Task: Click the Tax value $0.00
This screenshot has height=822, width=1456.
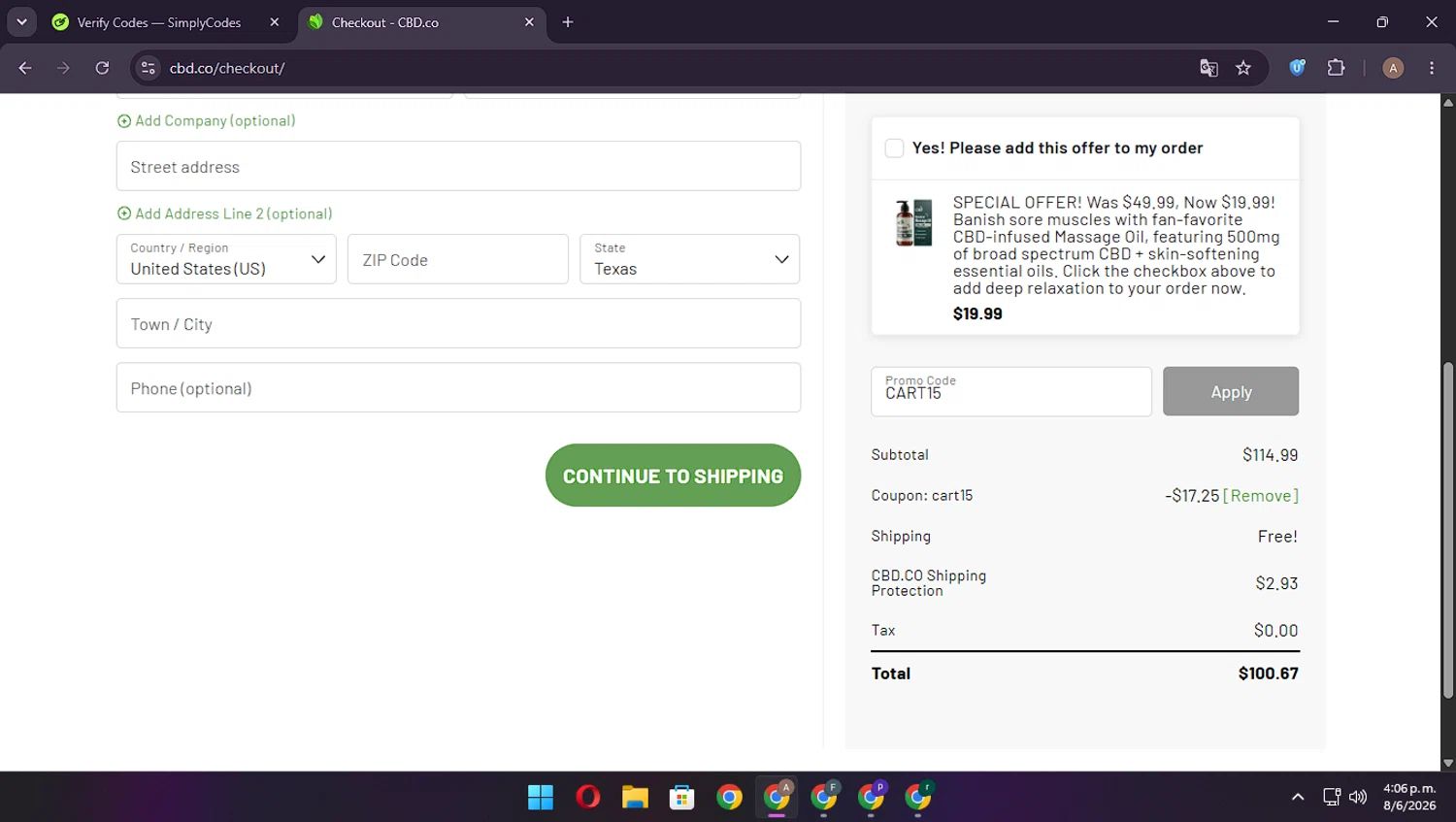Action: 1275,630
